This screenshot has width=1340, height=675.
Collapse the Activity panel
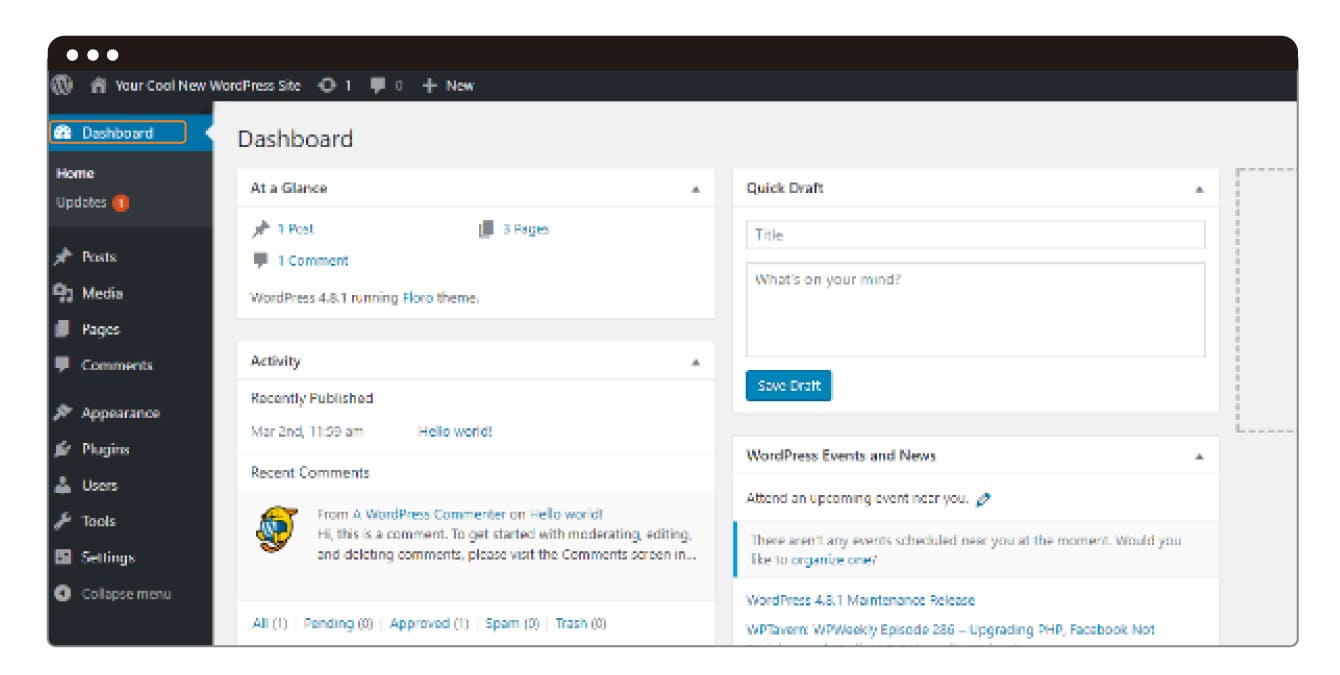[x=696, y=362]
